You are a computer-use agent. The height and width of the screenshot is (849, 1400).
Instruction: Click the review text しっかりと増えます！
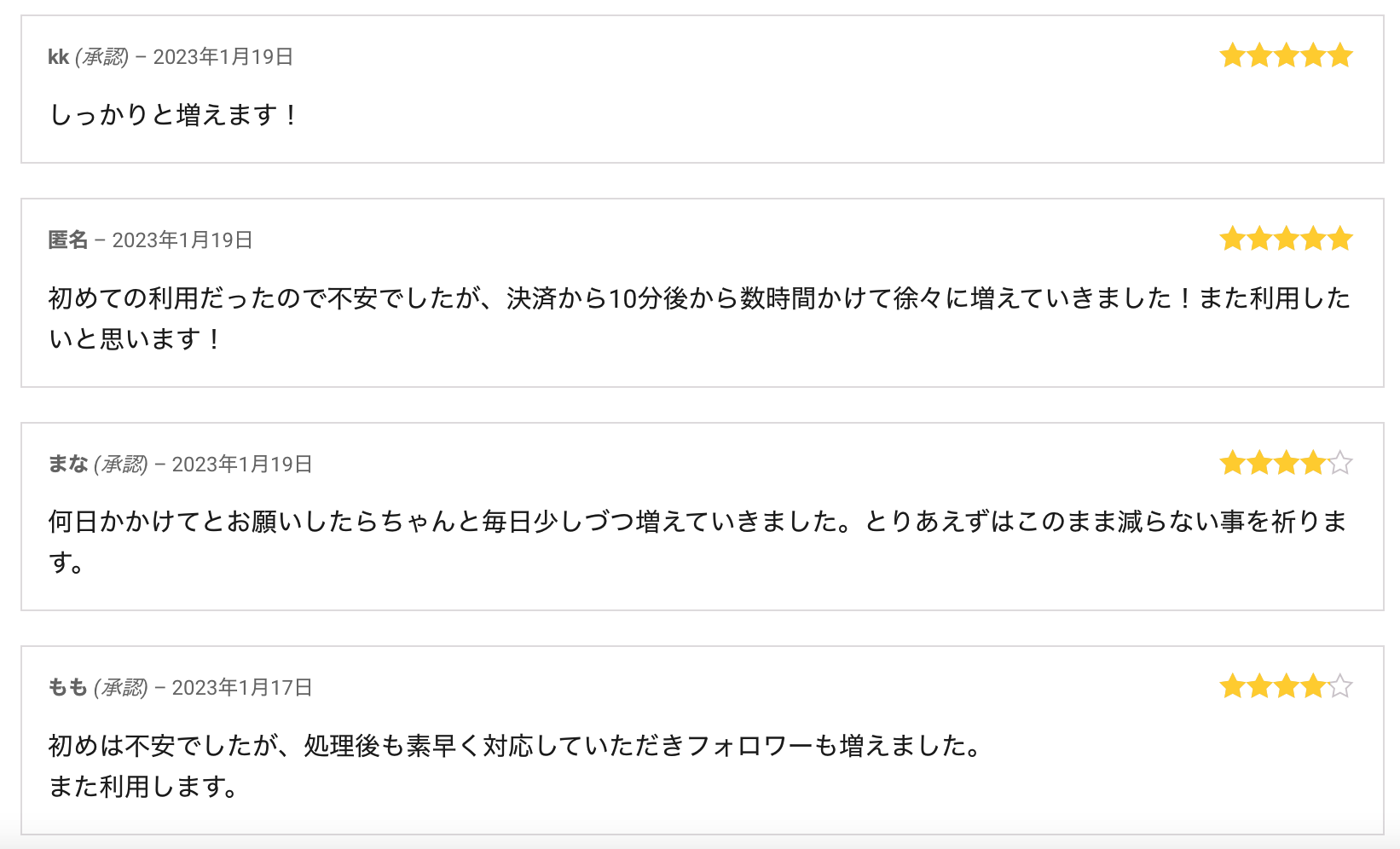[x=174, y=114]
